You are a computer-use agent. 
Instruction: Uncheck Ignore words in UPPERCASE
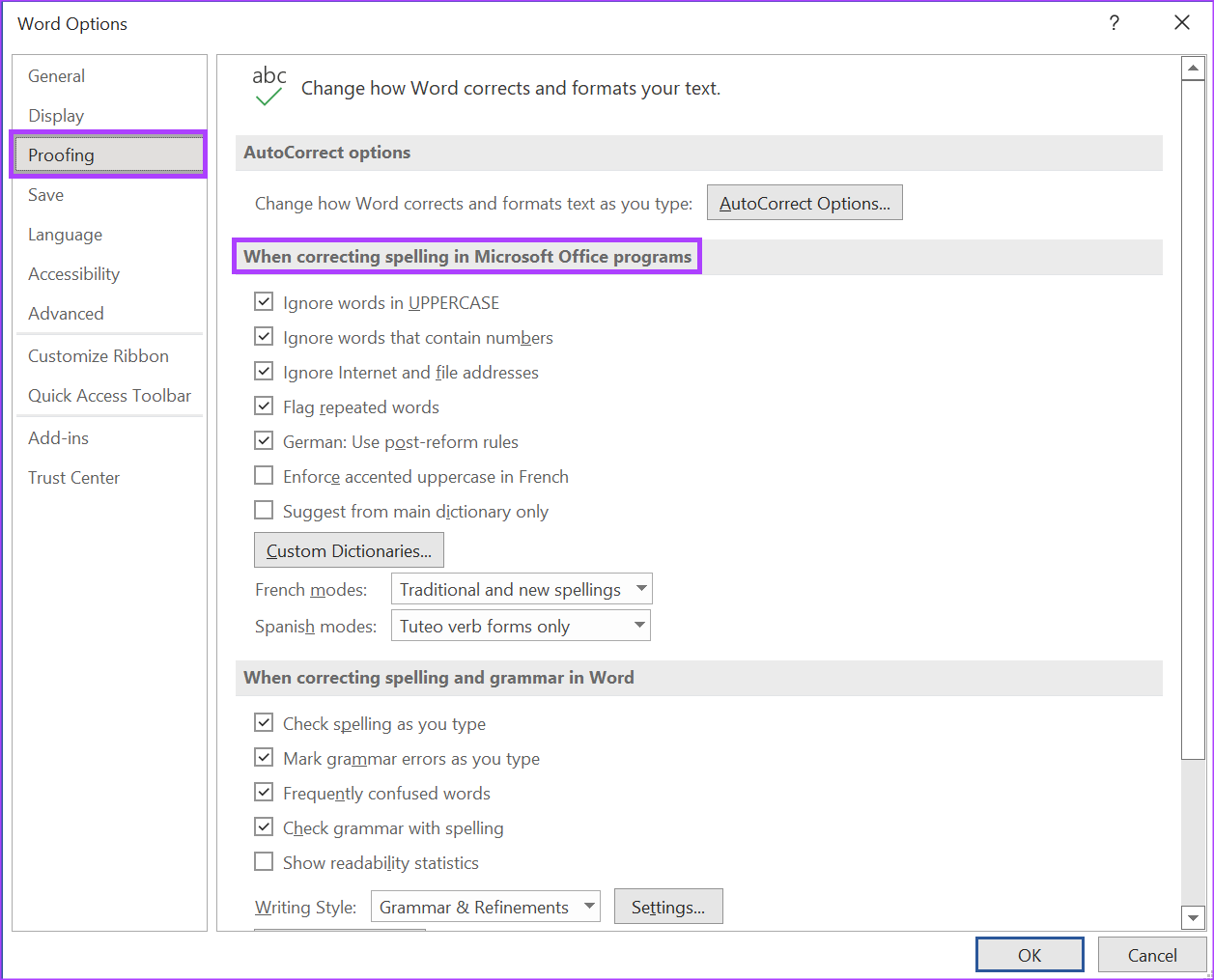(x=264, y=302)
